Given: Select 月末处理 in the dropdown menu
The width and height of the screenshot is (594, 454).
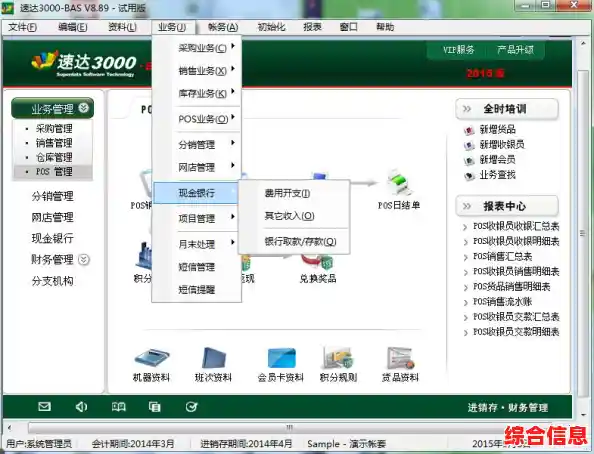Looking at the screenshot, I should coord(197,244).
